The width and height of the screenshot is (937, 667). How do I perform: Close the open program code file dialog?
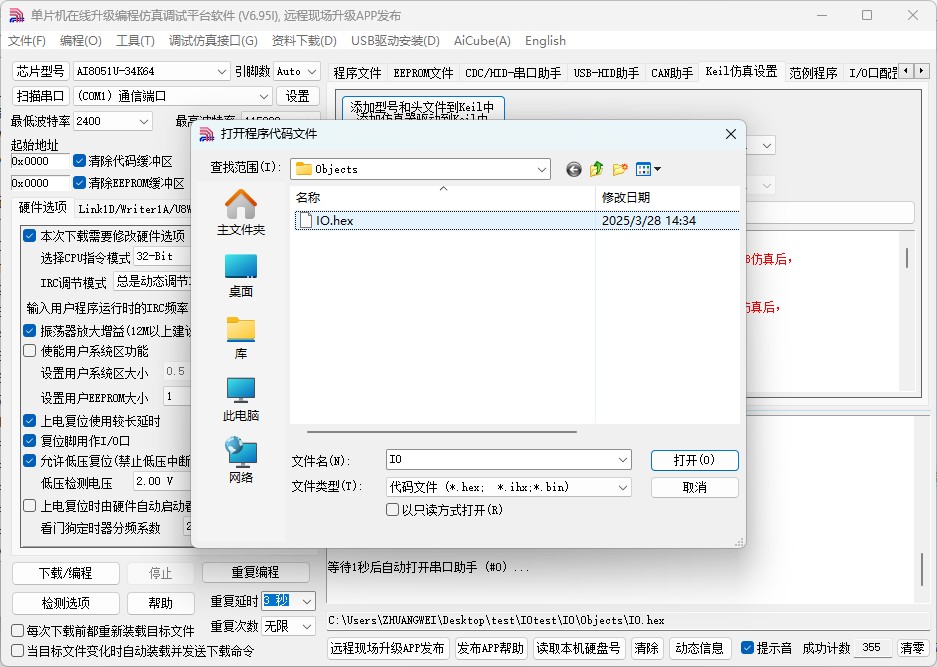tap(731, 134)
